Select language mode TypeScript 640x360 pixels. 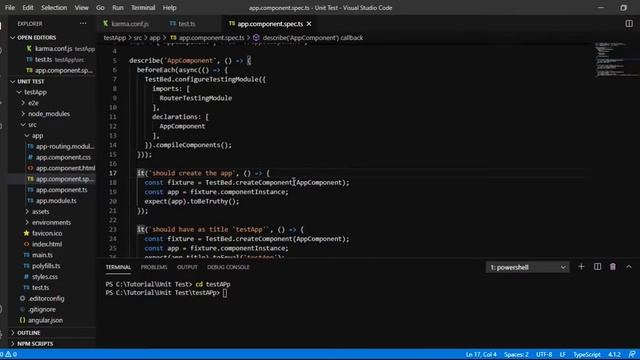tap(587, 354)
